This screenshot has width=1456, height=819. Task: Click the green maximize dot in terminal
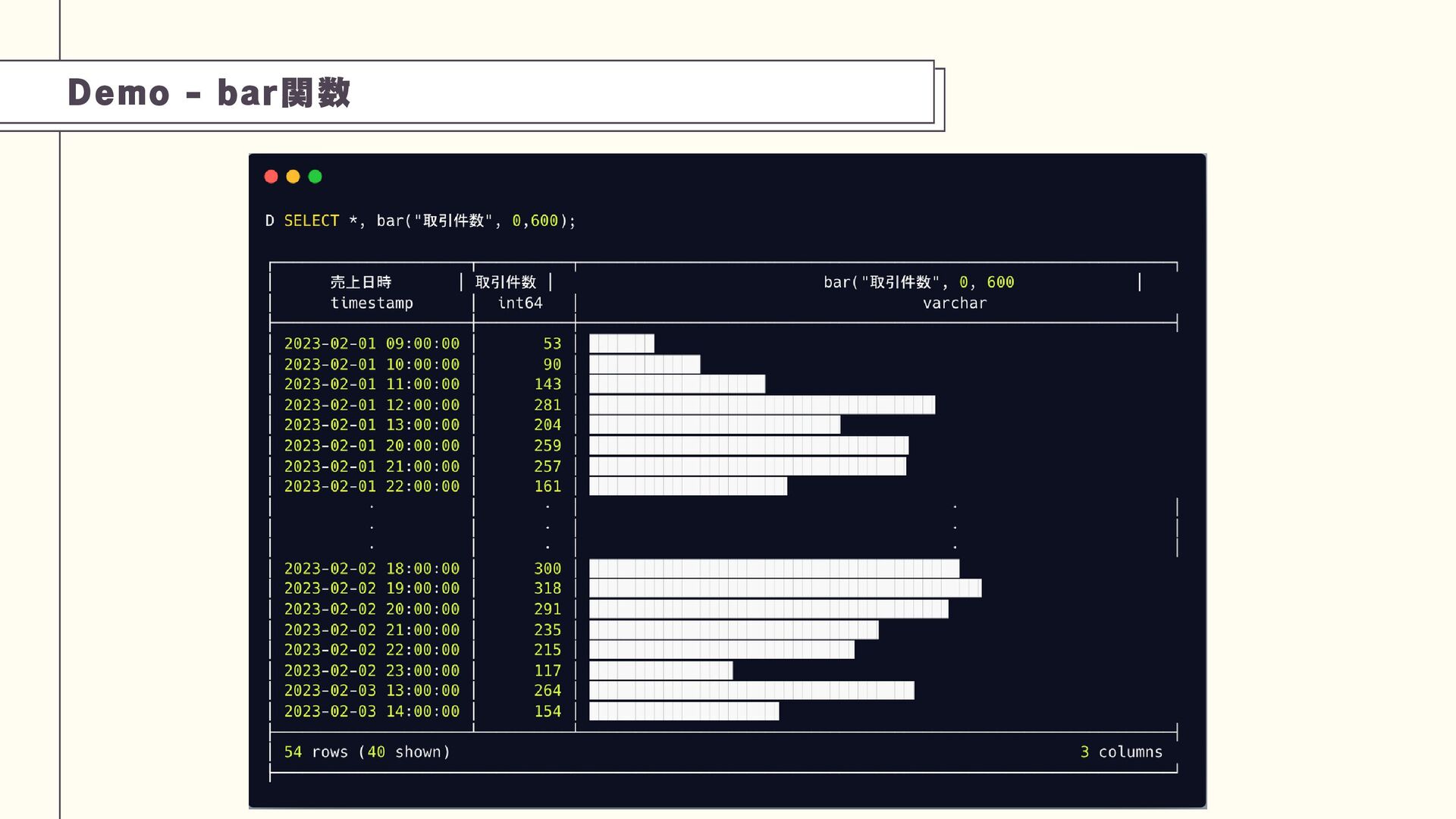click(x=315, y=177)
